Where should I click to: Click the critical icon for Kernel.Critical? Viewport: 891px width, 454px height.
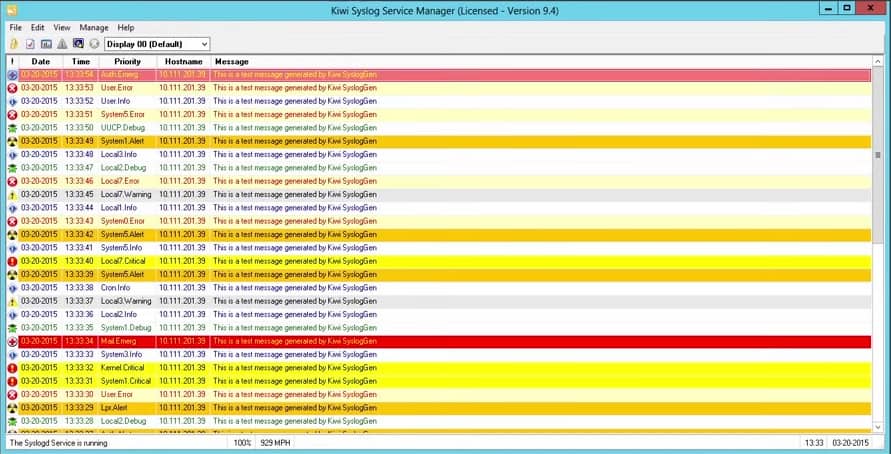(x=13, y=368)
